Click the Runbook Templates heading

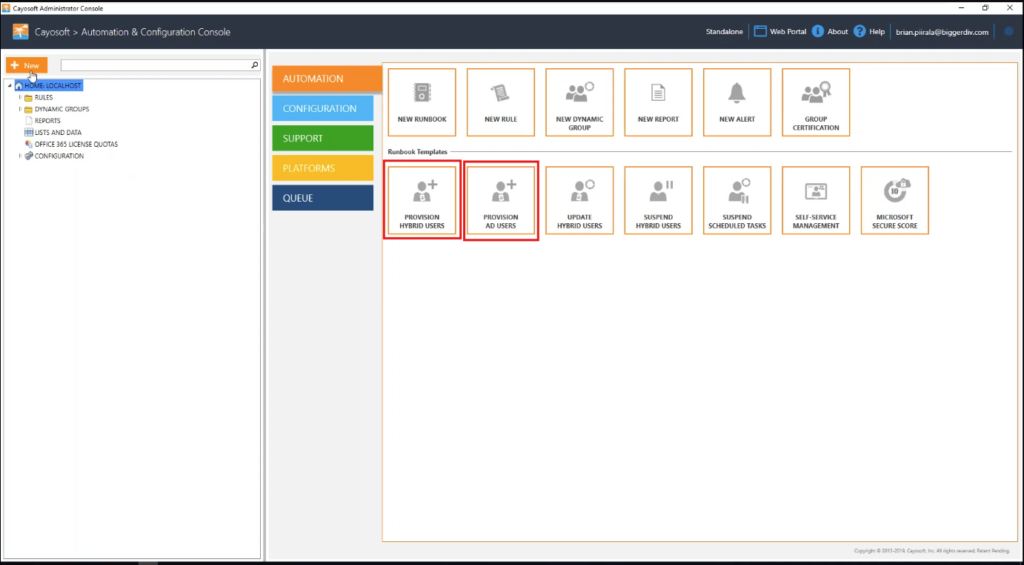point(417,152)
